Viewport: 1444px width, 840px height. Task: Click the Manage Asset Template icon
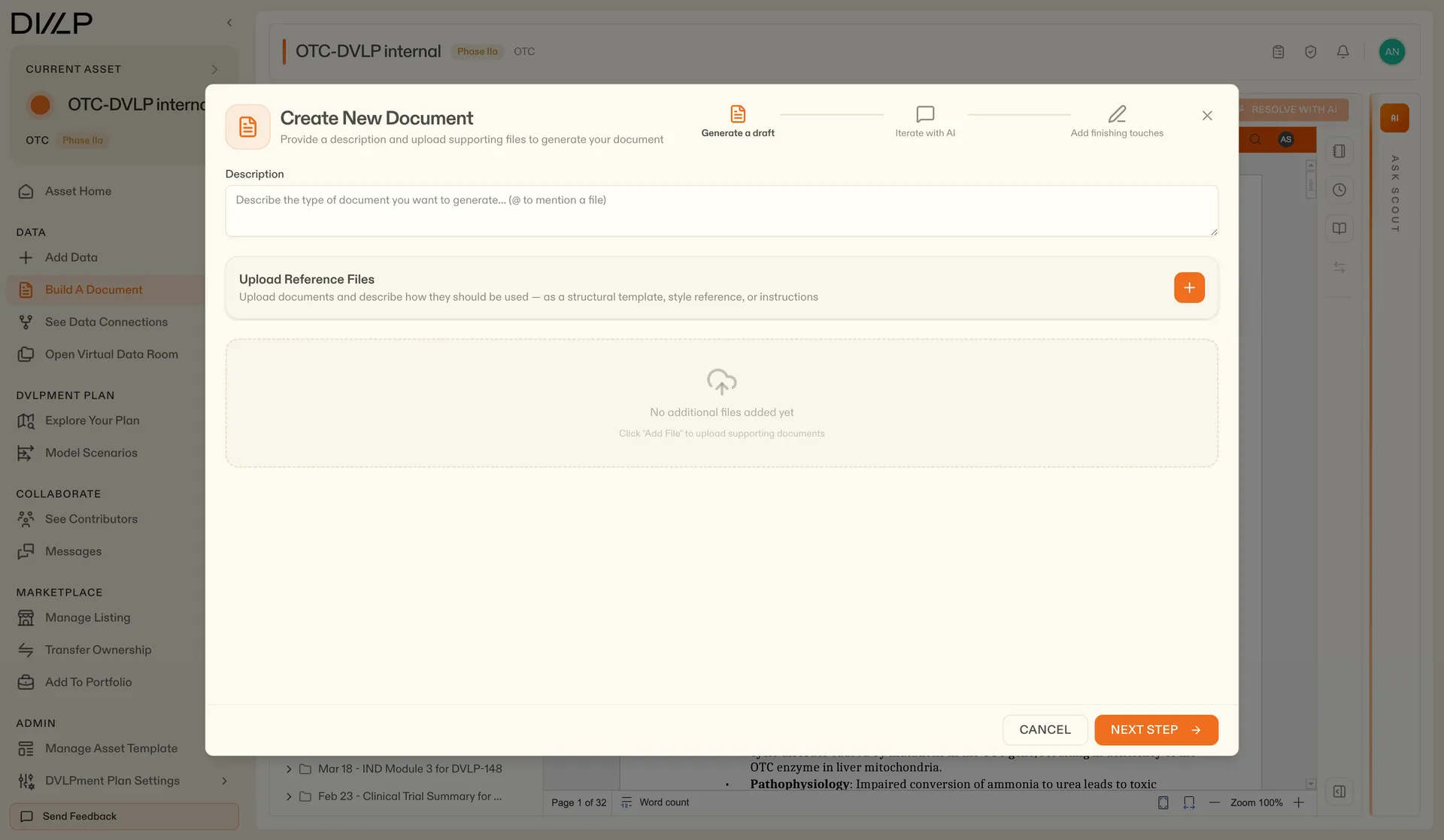tap(26, 748)
